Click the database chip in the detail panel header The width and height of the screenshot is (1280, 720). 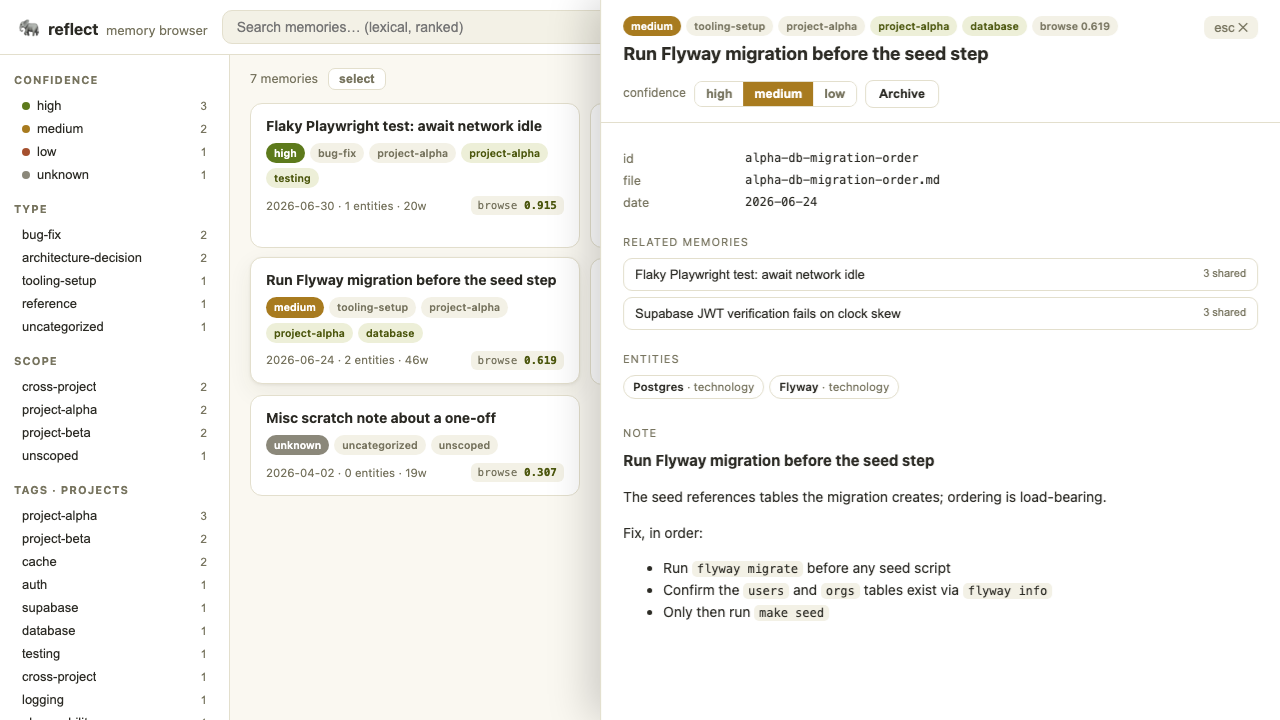click(x=994, y=27)
